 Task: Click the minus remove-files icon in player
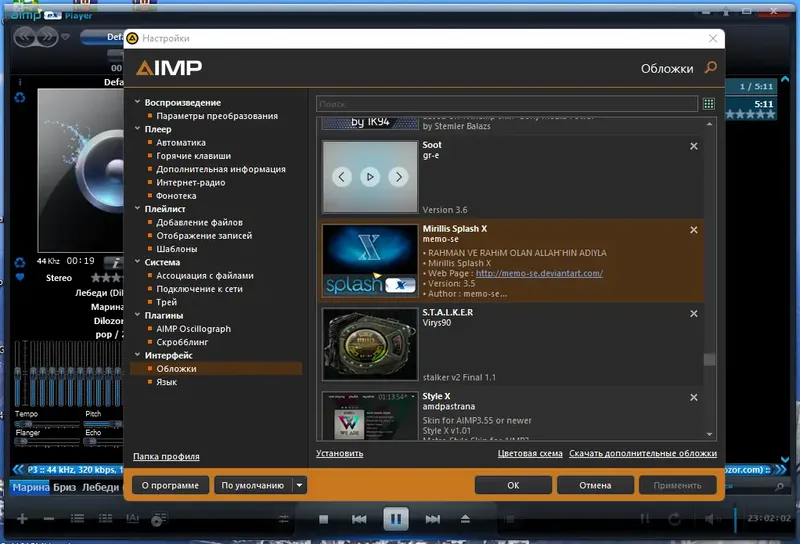point(49,519)
